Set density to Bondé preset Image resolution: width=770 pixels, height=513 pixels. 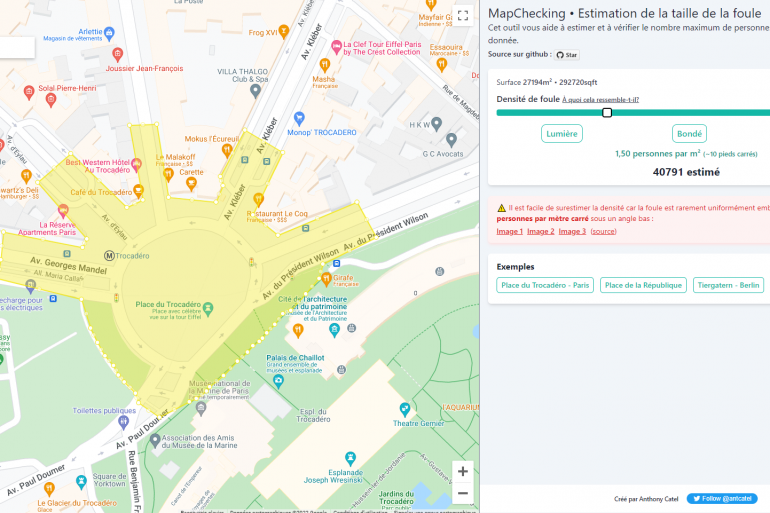tap(689, 134)
